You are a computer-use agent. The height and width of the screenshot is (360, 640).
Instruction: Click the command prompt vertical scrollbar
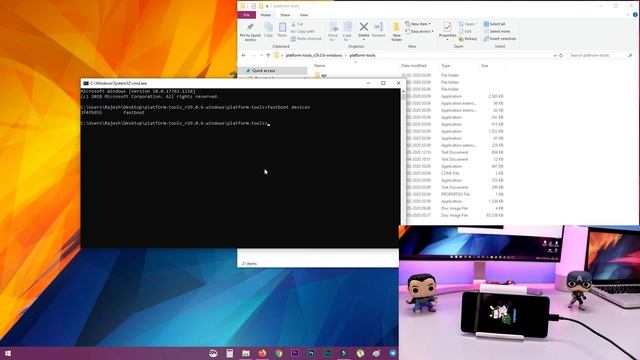[403, 156]
